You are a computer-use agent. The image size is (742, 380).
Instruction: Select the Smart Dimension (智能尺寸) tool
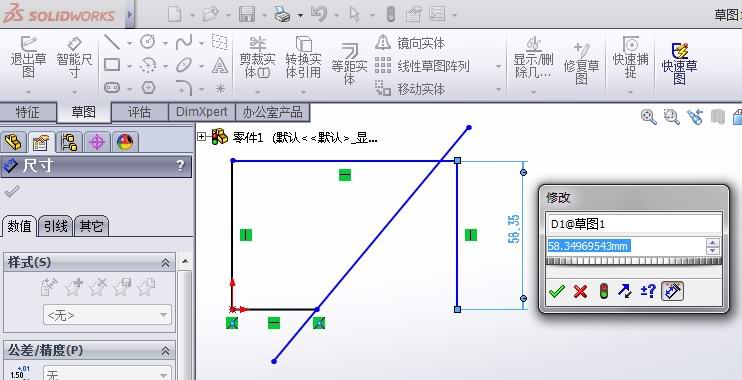pos(74,44)
